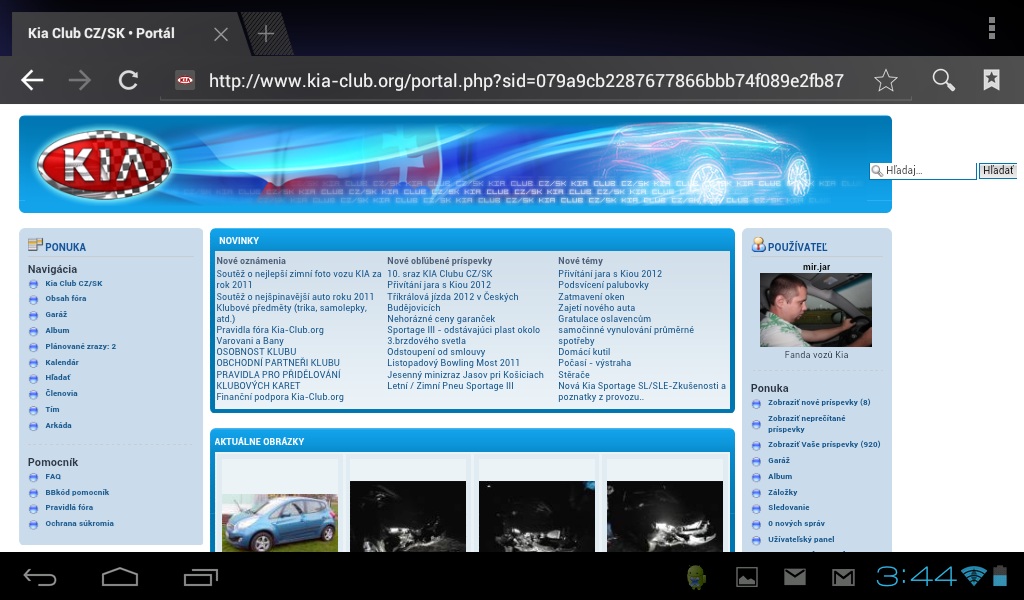The height and width of the screenshot is (600, 1024).
Task: Tap the battery status icon
Action: pos(1000,576)
